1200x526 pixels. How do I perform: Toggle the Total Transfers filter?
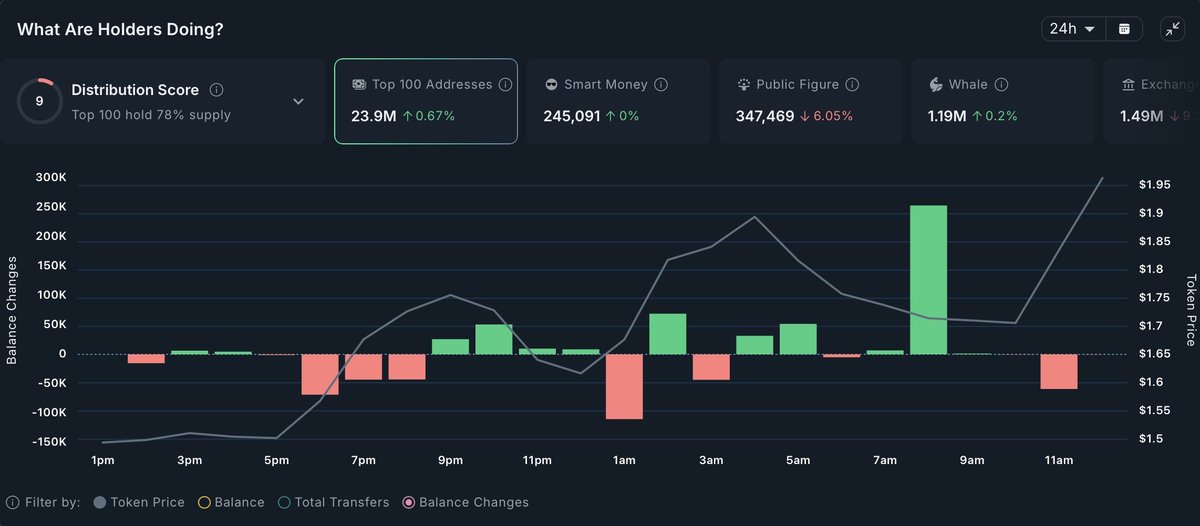pyautogui.click(x=333, y=502)
